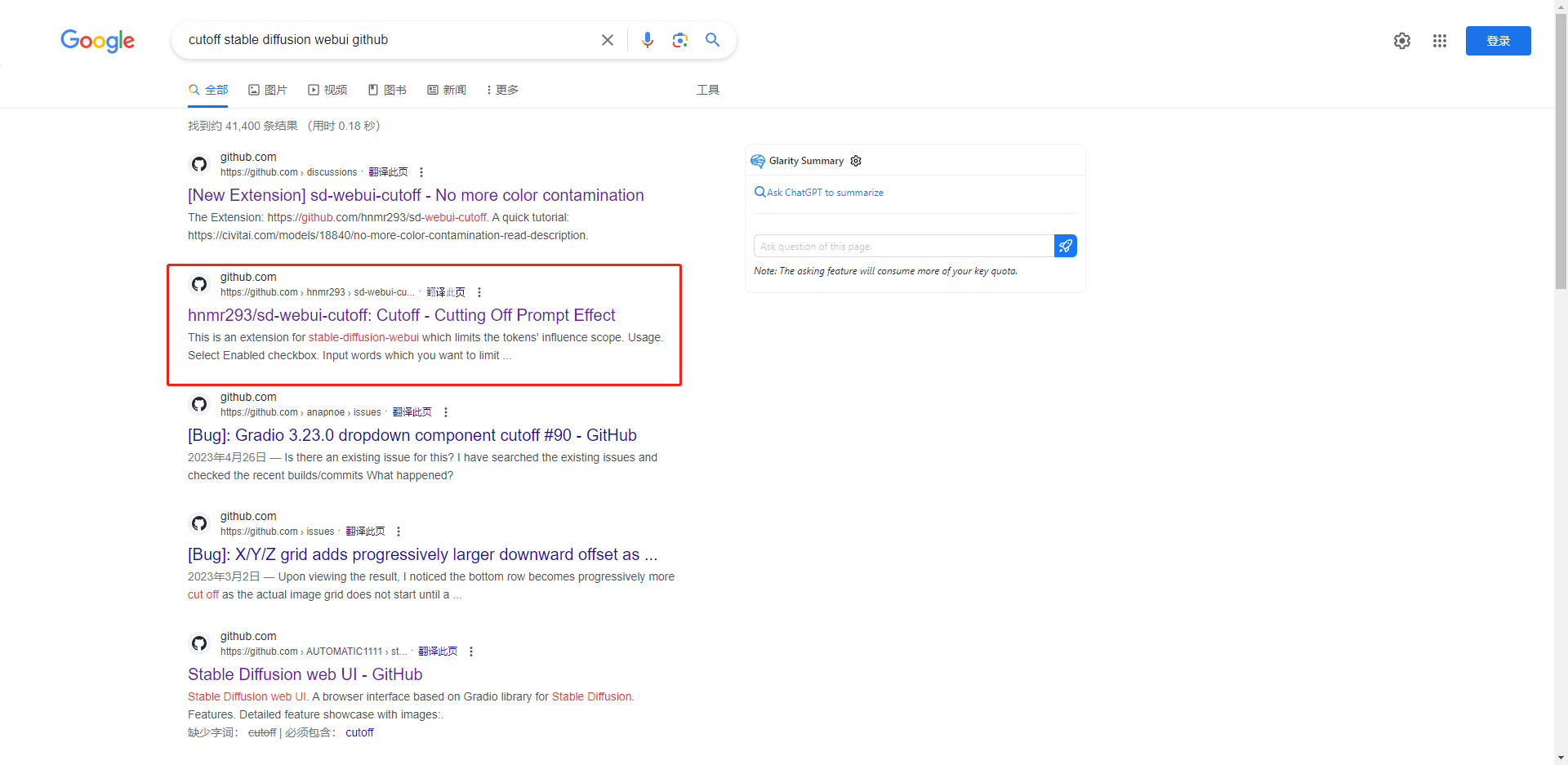Click the magnifying glass search button
The width and height of the screenshot is (1568, 765).
click(x=712, y=40)
